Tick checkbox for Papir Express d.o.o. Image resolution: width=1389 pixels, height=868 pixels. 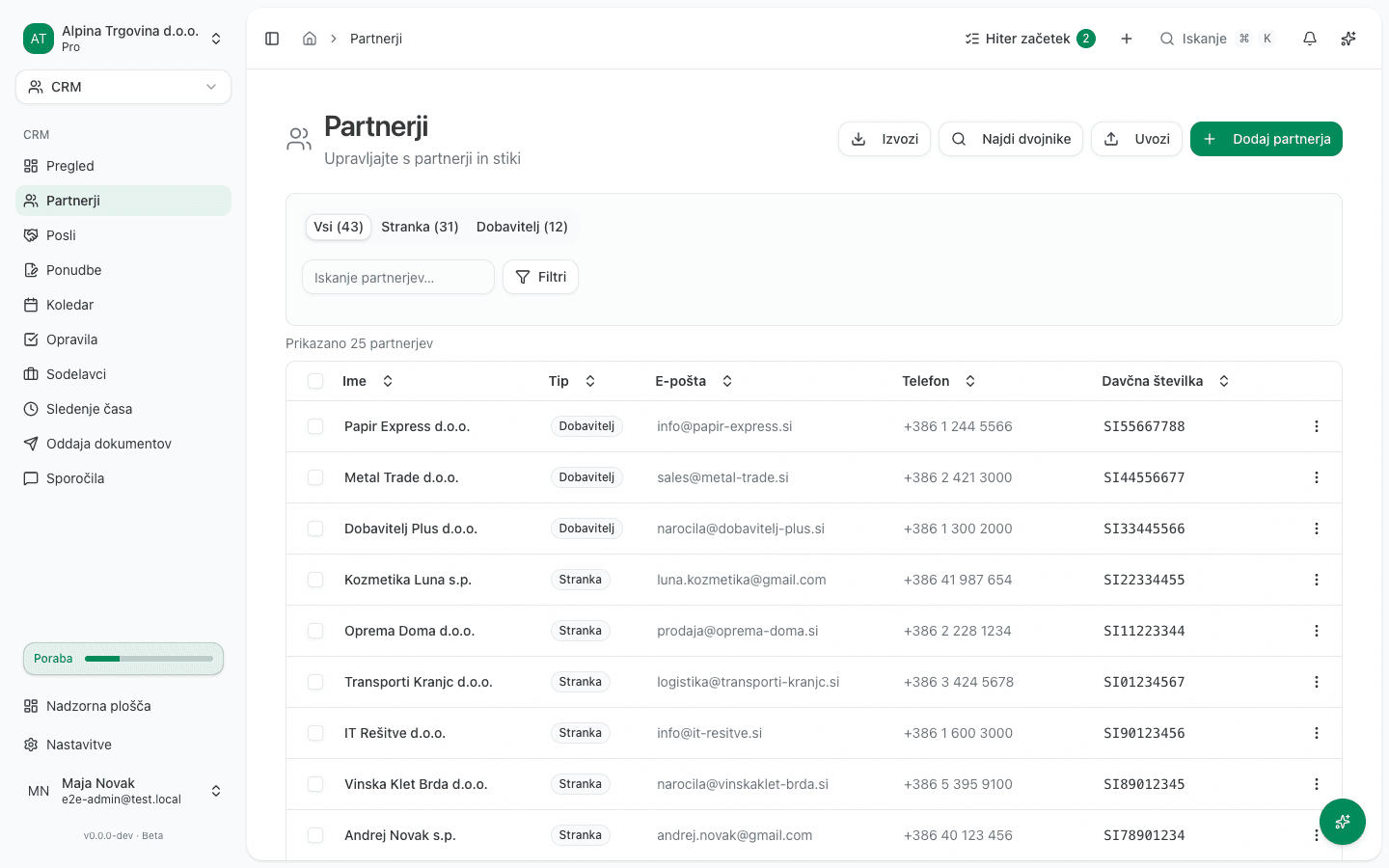click(x=315, y=426)
